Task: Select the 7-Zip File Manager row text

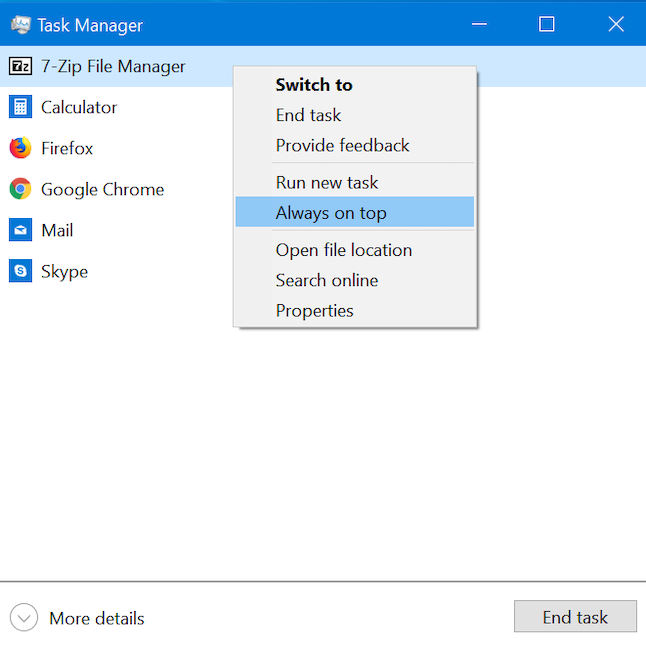Action: (113, 67)
